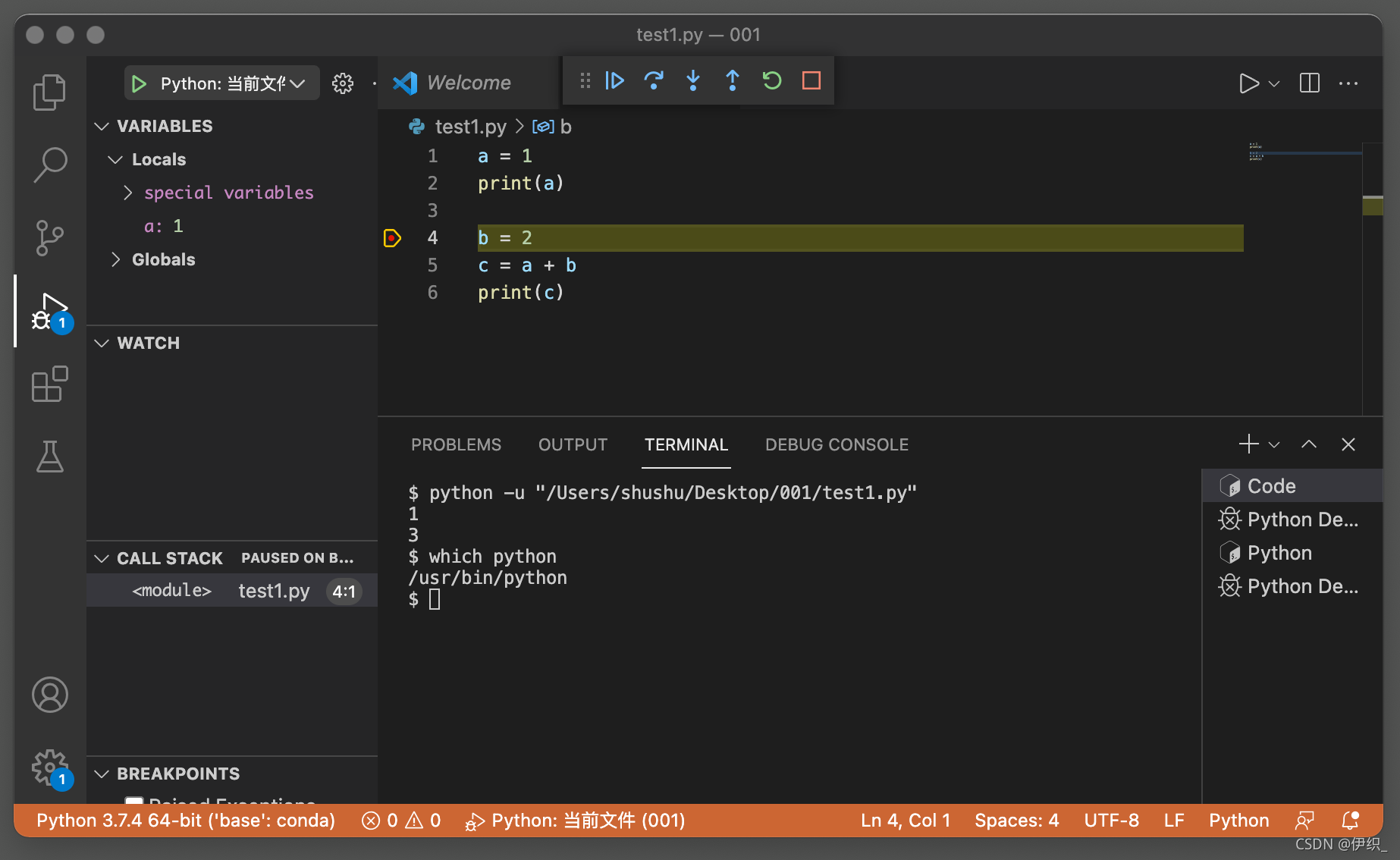Stop the debug session

pyautogui.click(x=811, y=80)
